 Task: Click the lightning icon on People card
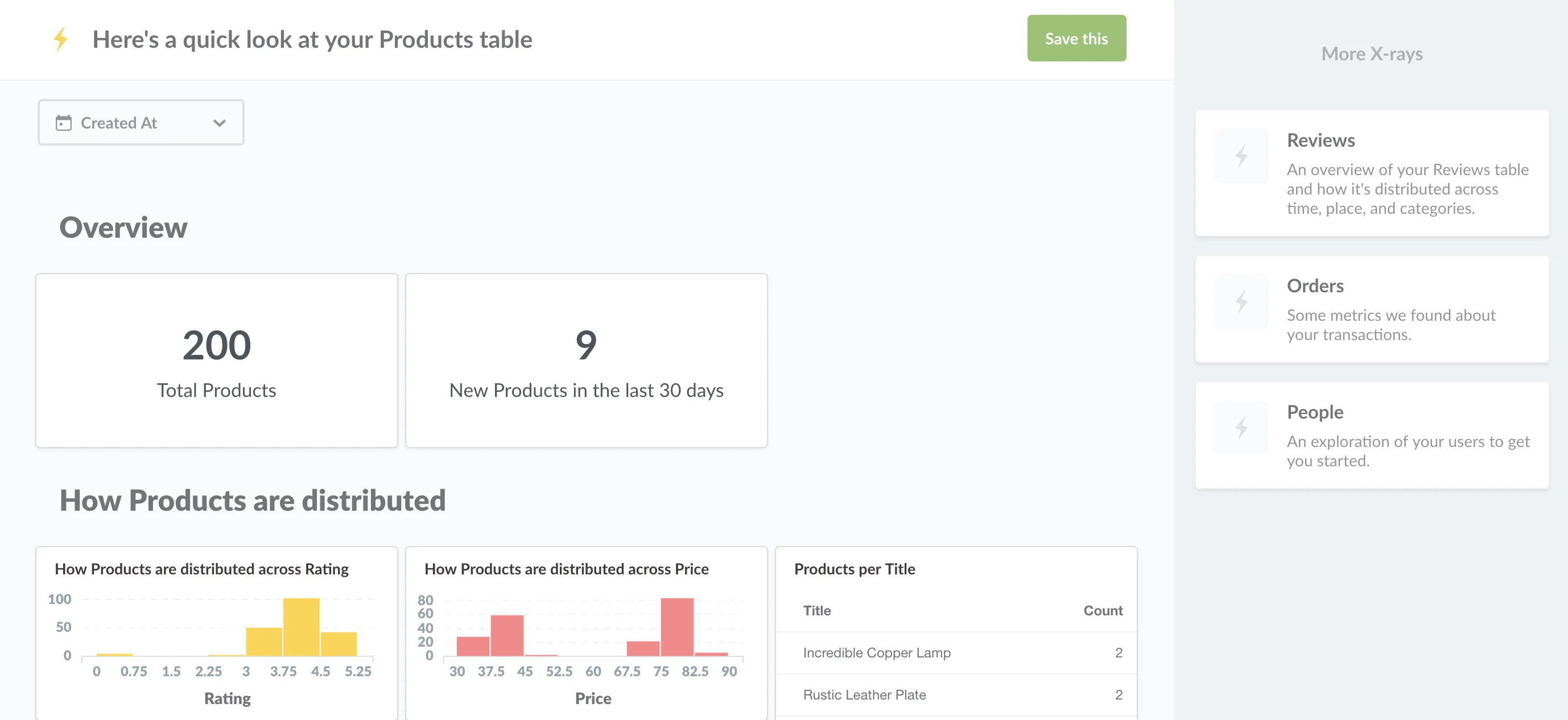coord(1241,427)
